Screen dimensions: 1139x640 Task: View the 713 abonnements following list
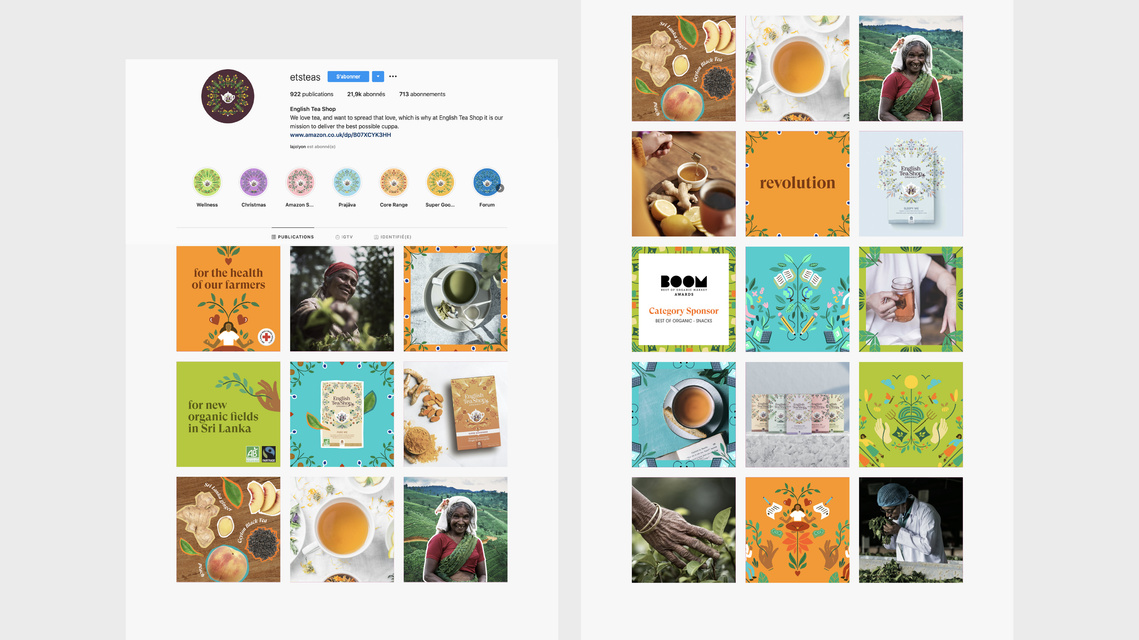tap(422, 94)
